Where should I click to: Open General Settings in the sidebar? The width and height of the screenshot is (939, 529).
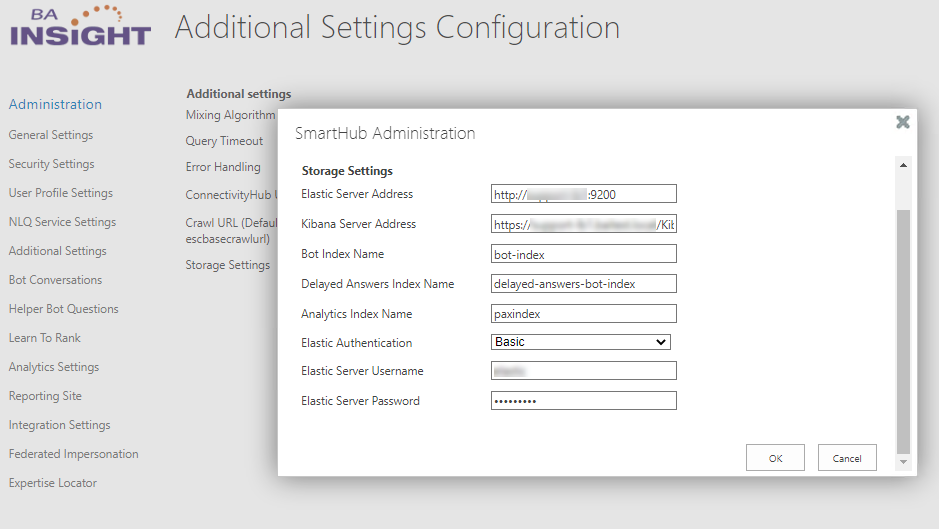51,135
